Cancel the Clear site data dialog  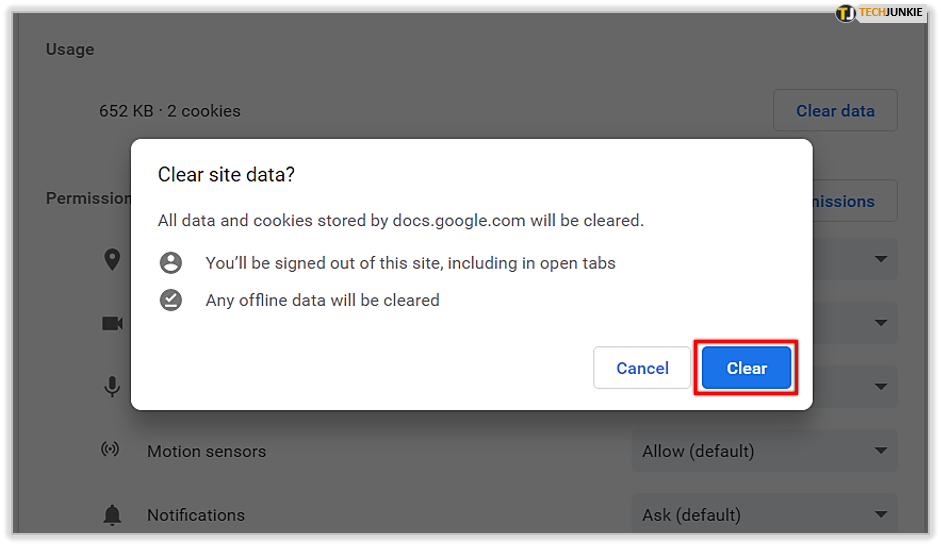[x=642, y=368]
